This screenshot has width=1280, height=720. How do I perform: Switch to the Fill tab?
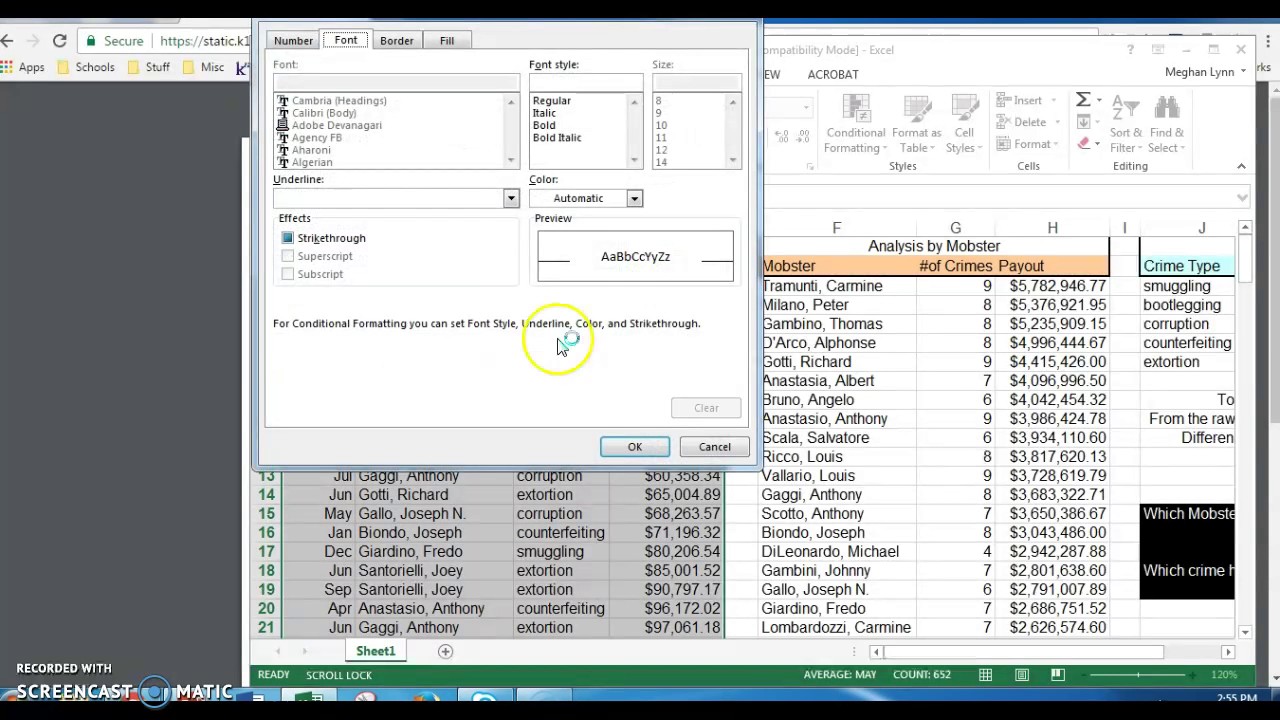click(x=447, y=41)
